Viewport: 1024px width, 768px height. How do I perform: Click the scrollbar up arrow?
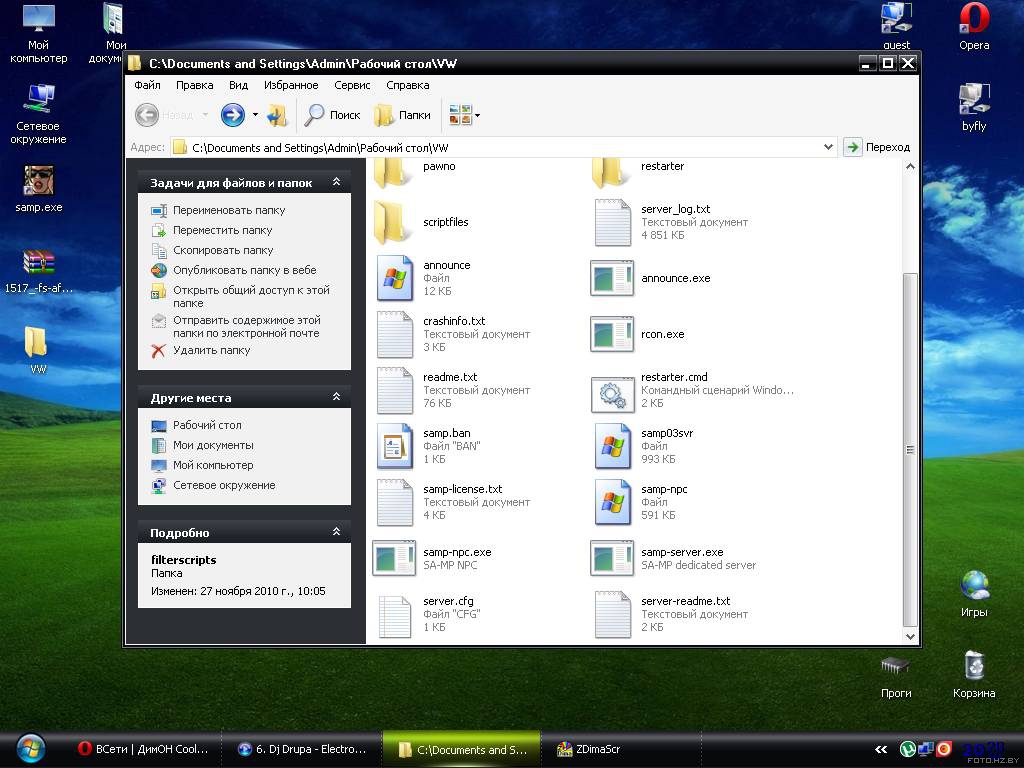click(910, 167)
